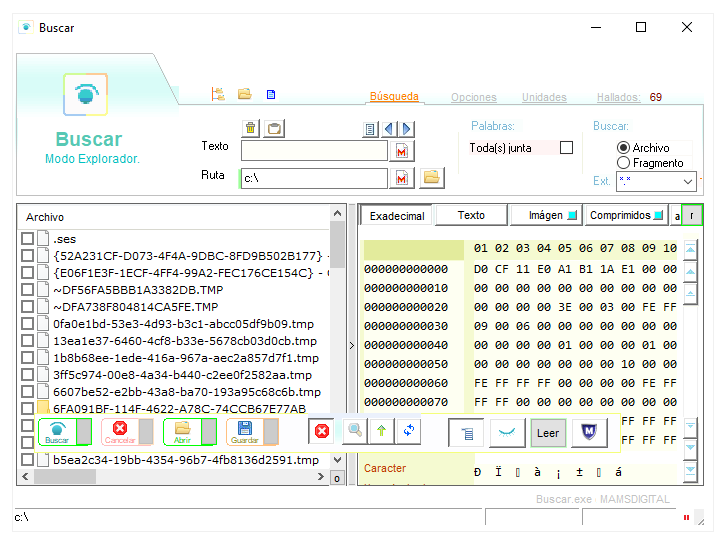This screenshot has height=540, width=720.
Task: Click the small r button
Action: [692, 215]
